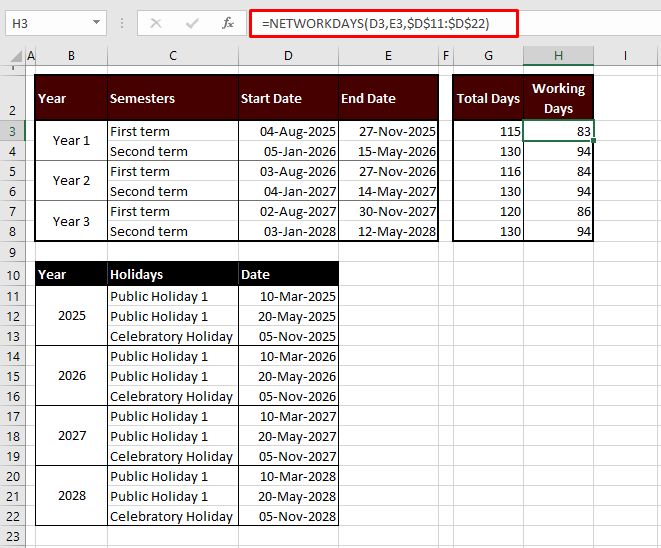The height and width of the screenshot is (548, 661).
Task: Open Insert Function fx dialog
Action: [x=228, y=22]
